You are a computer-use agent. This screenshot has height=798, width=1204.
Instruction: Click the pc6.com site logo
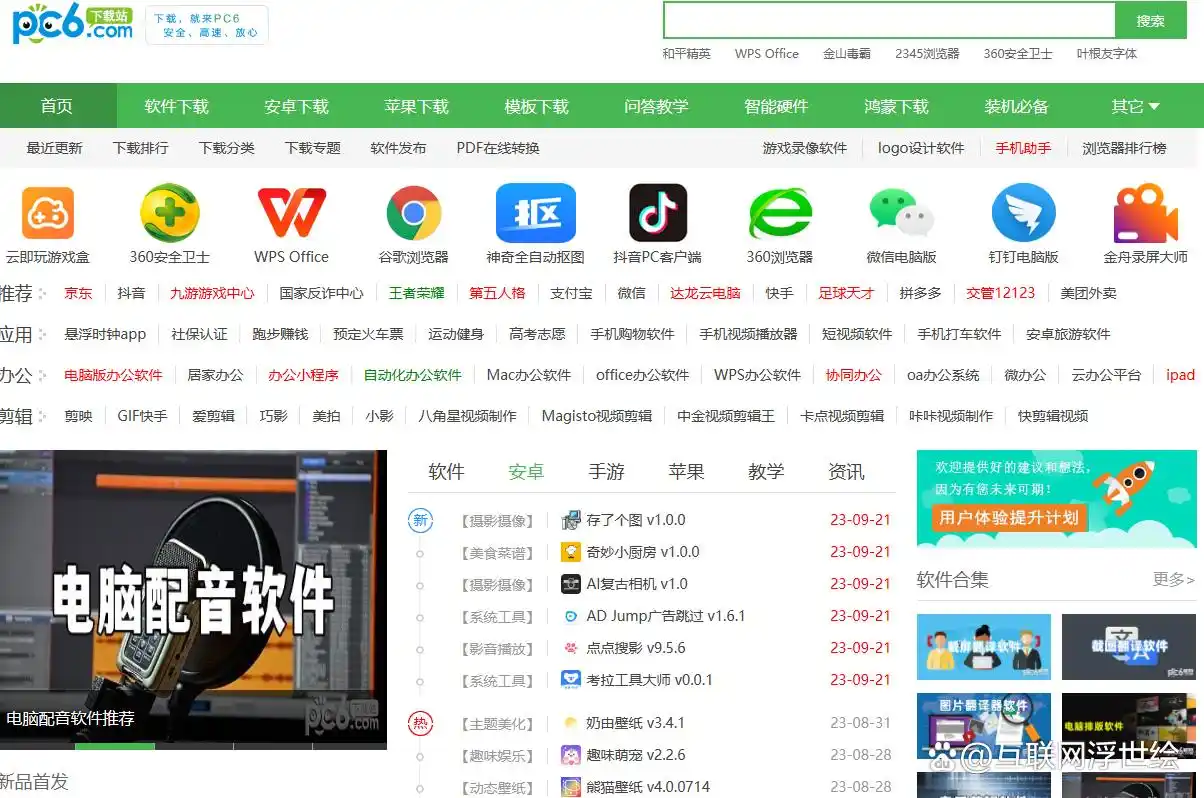click(x=70, y=25)
